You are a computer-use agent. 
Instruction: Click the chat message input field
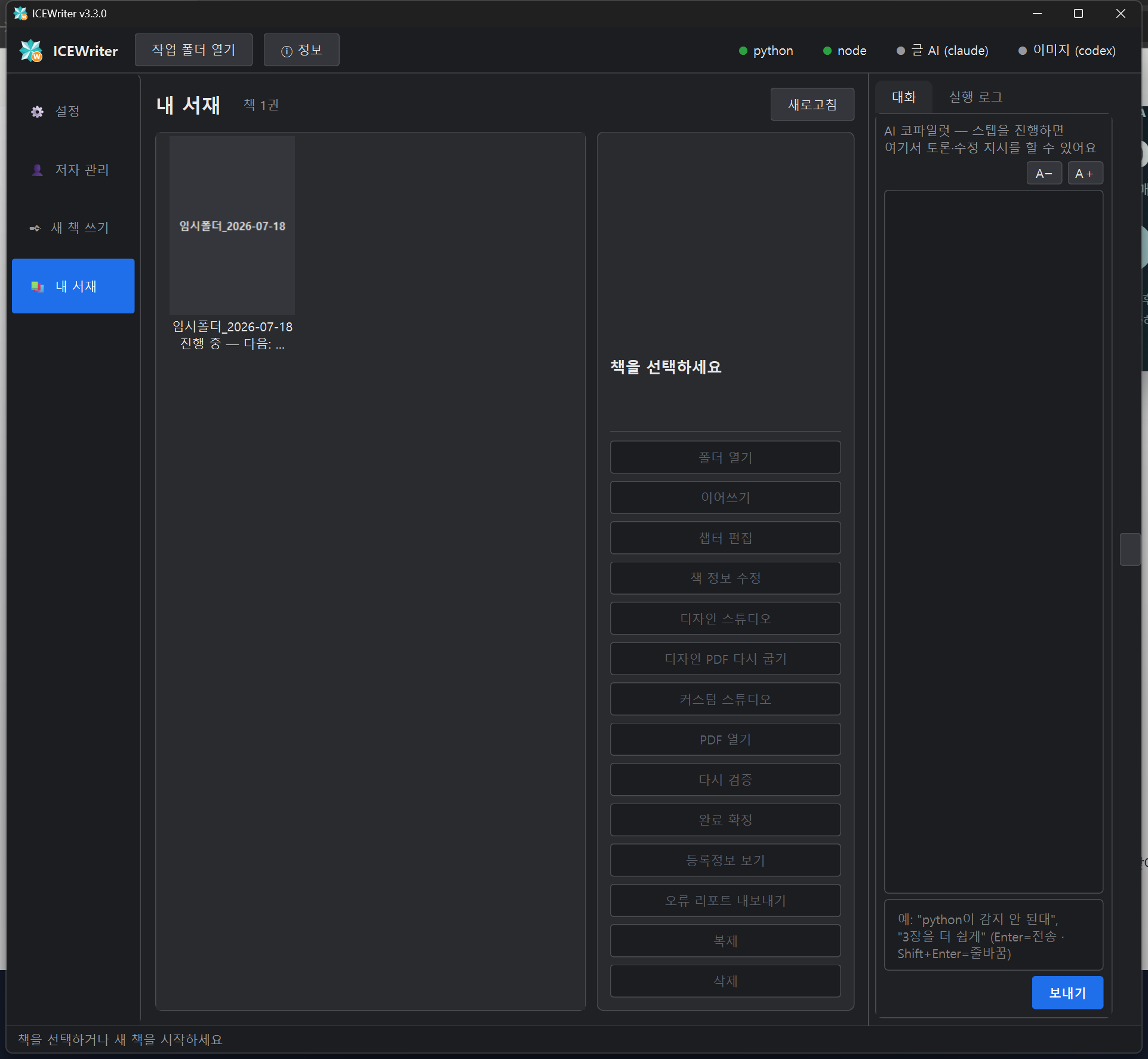[x=993, y=935]
